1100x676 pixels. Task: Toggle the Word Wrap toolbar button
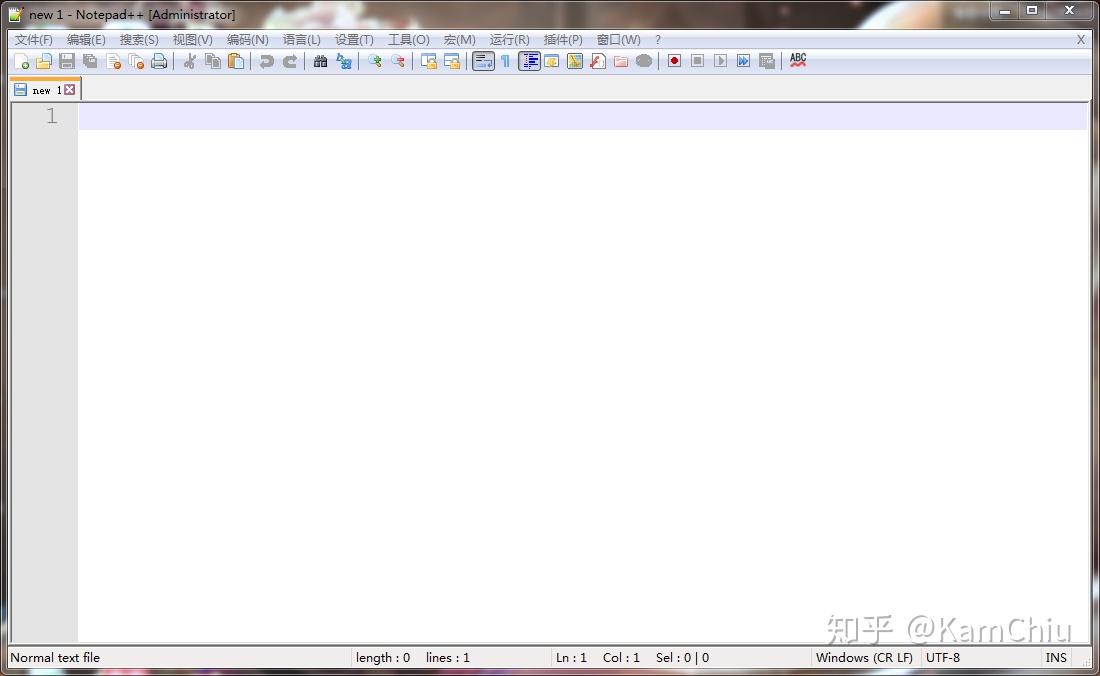[x=483, y=61]
